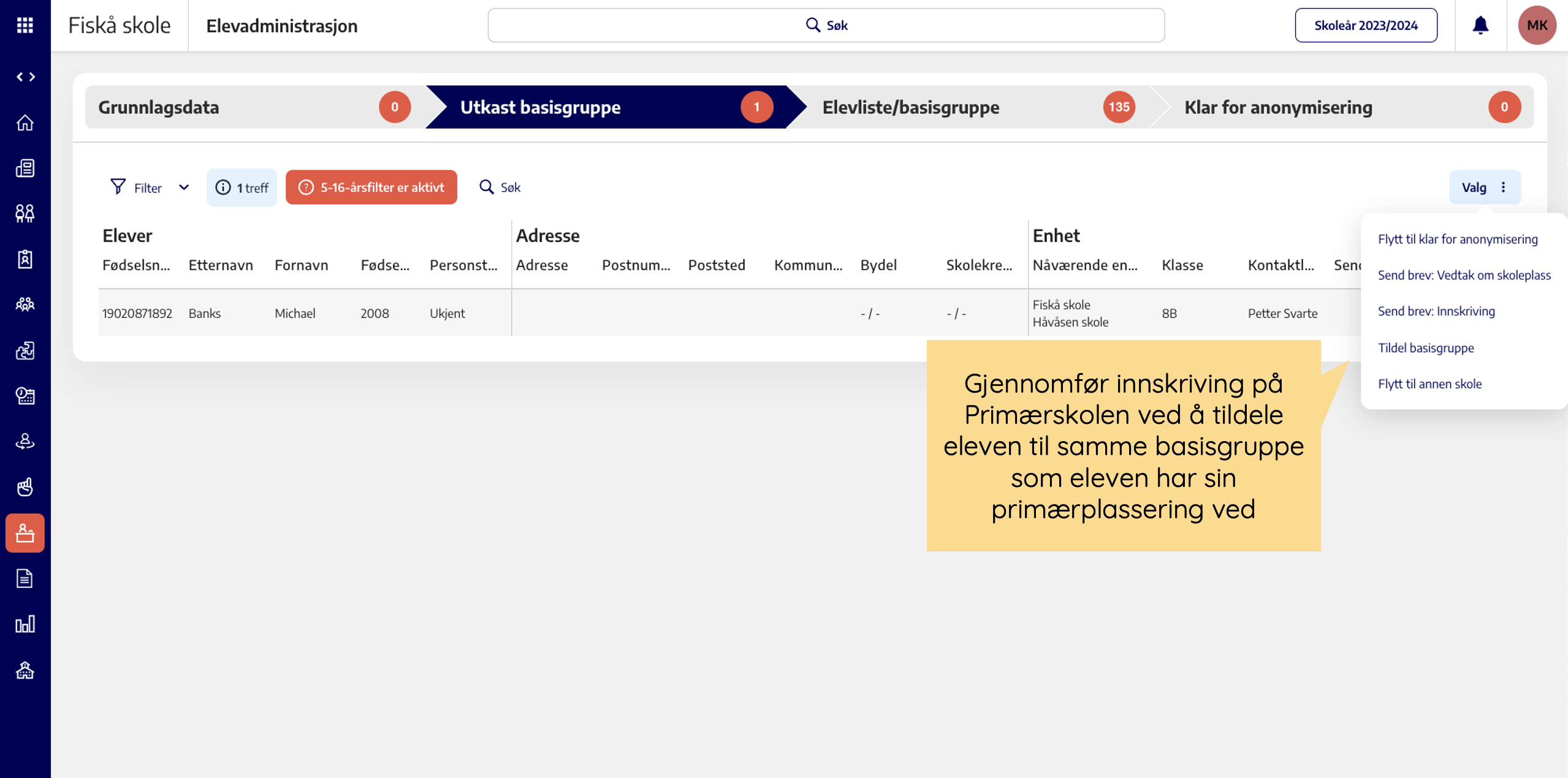This screenshot has width=1568, height=778.
Task: Choose Flytt til annen skole
Action: 1429,384
